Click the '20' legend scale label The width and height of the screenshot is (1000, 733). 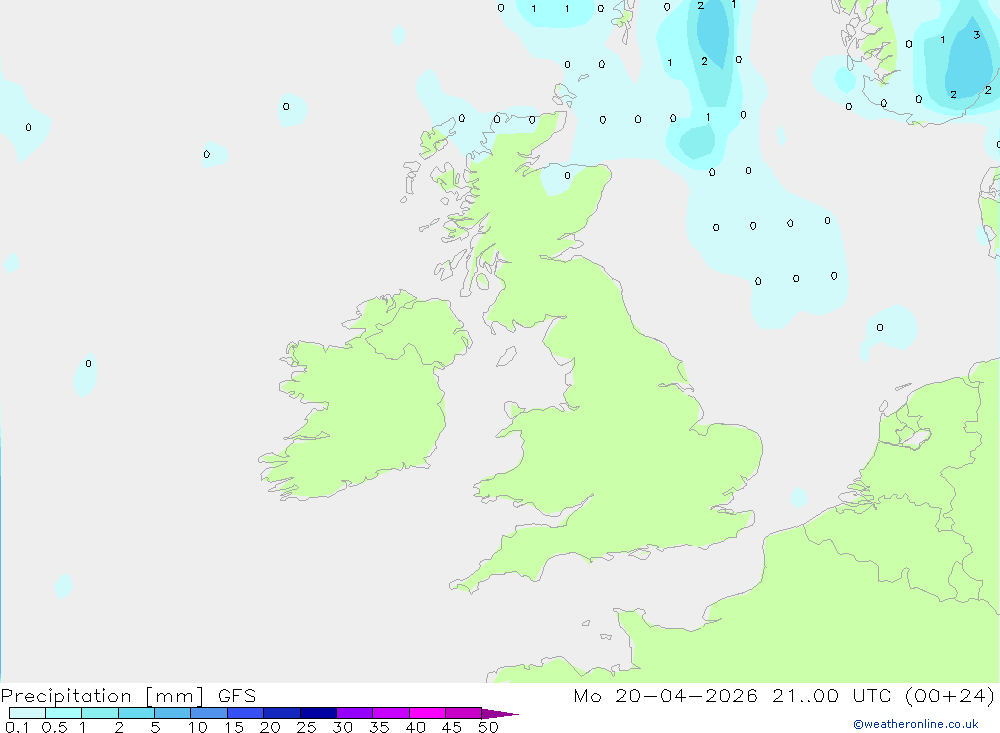(270, 727)
